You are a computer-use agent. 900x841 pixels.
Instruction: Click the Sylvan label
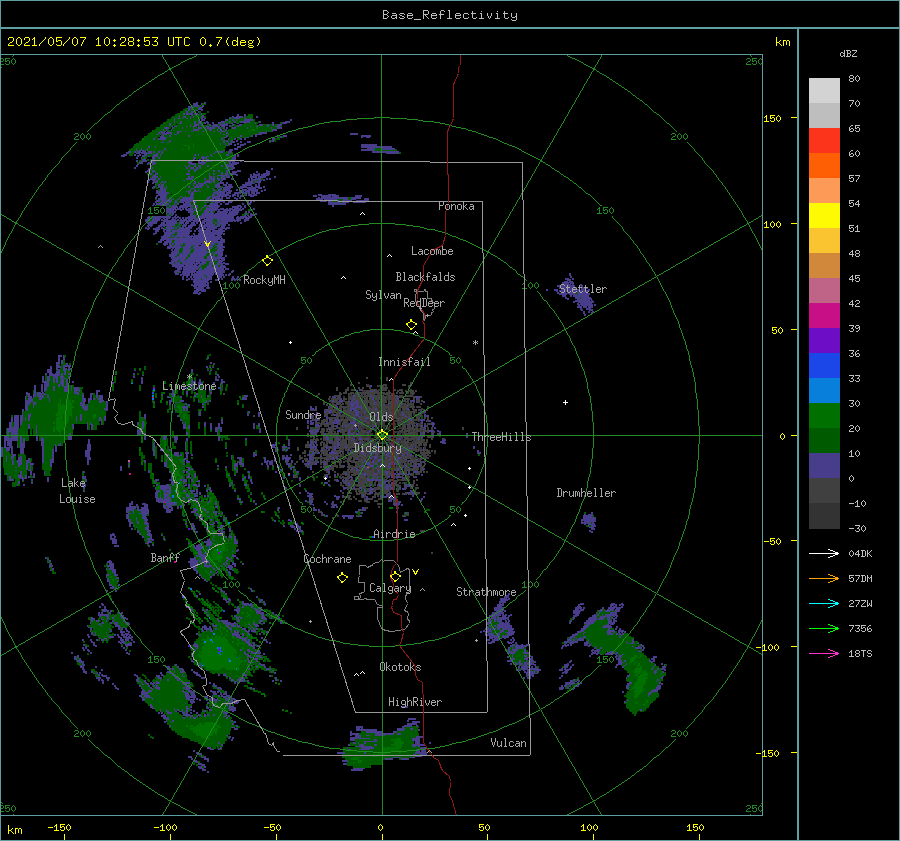(x=383, y=295)
